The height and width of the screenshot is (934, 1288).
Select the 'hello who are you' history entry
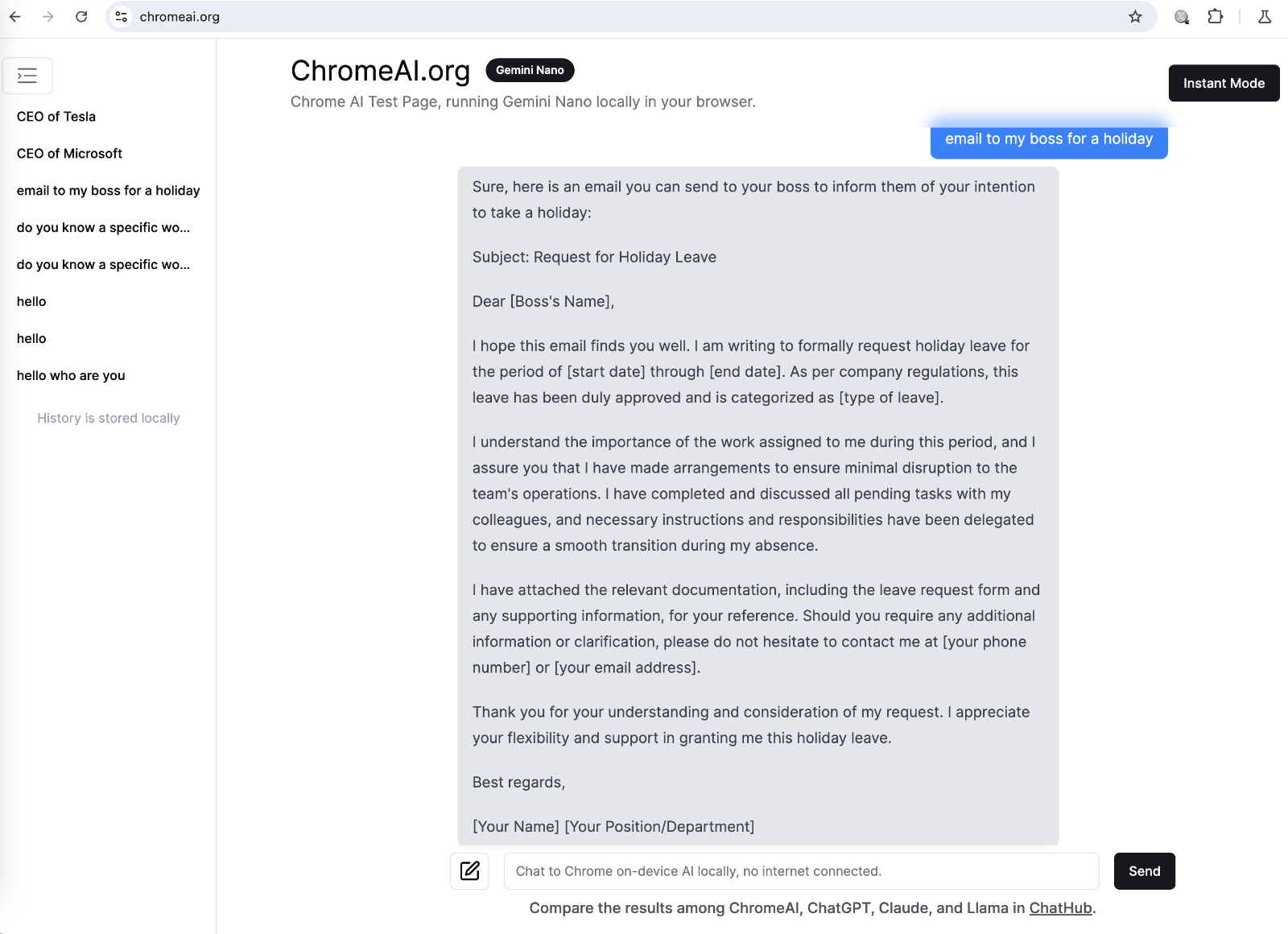pyautogui.click(x=71, y=375)
